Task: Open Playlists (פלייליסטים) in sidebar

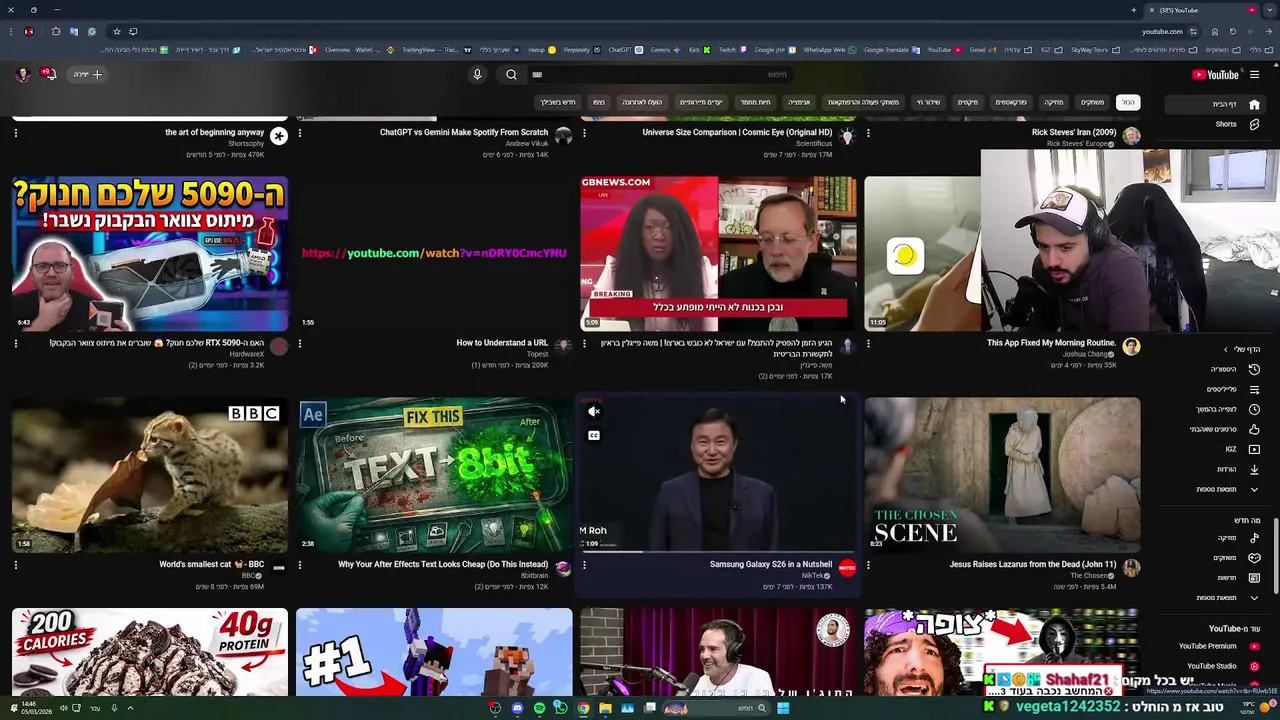Action: [x=1234, y=389]
